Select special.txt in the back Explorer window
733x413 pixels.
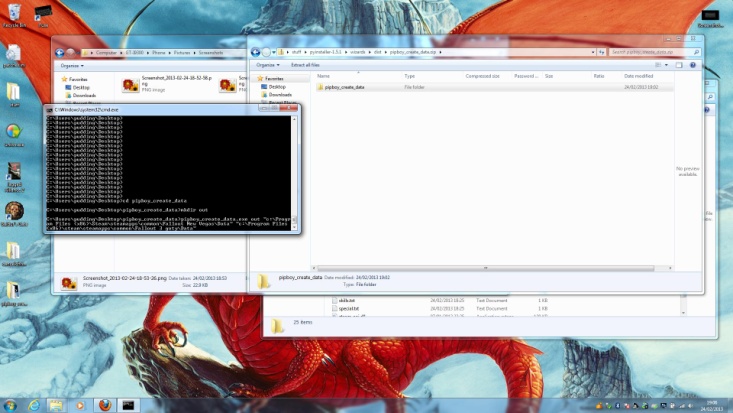point(348,309)
